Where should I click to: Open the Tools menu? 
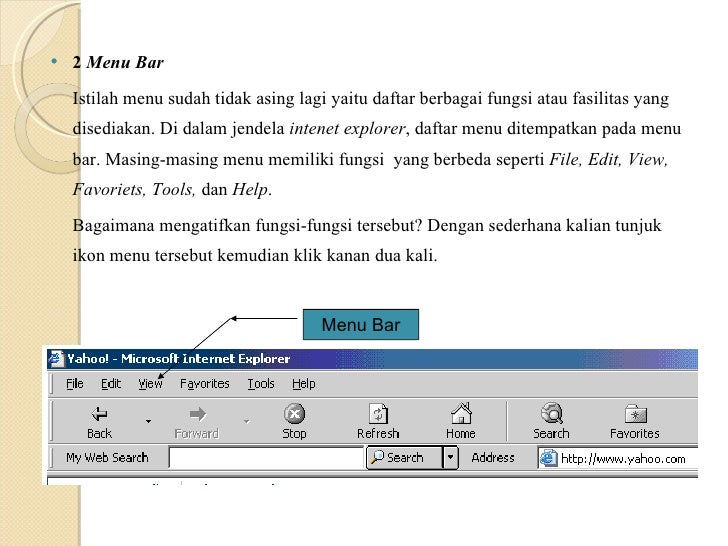[x=261, y=384]
